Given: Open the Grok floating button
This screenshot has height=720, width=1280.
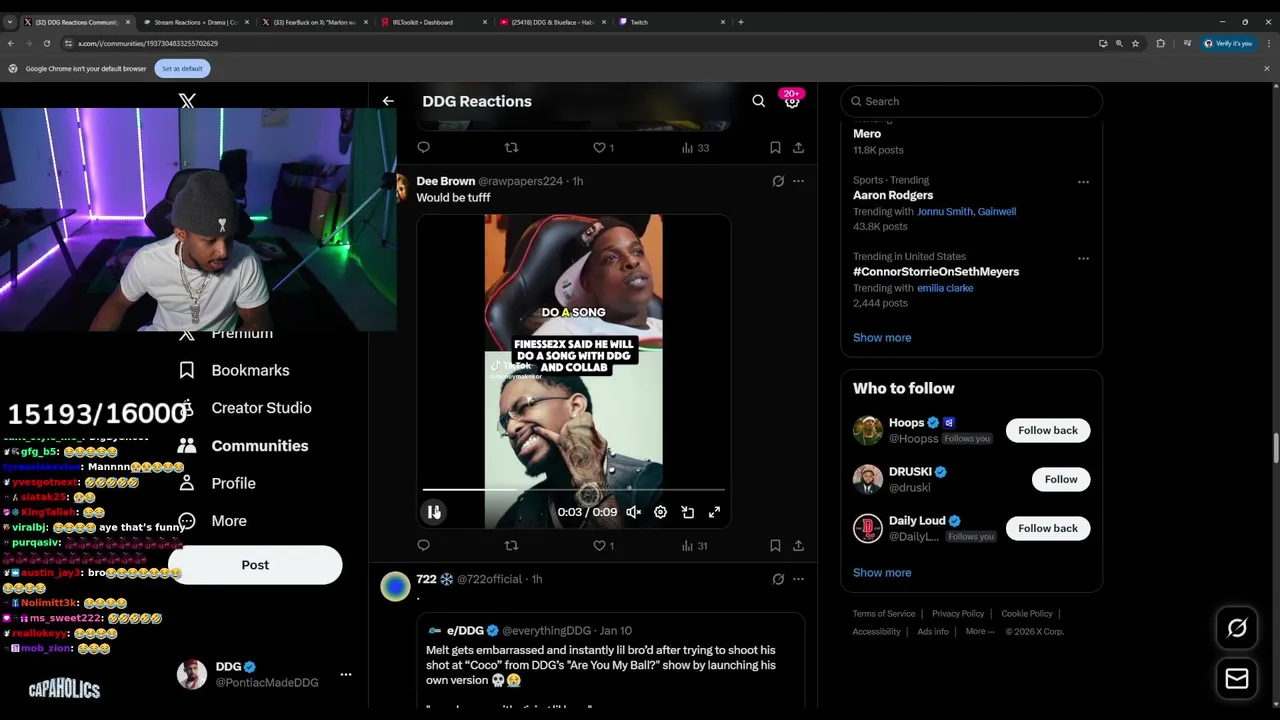Looking at the screenshot, I should coord(1237,628).
